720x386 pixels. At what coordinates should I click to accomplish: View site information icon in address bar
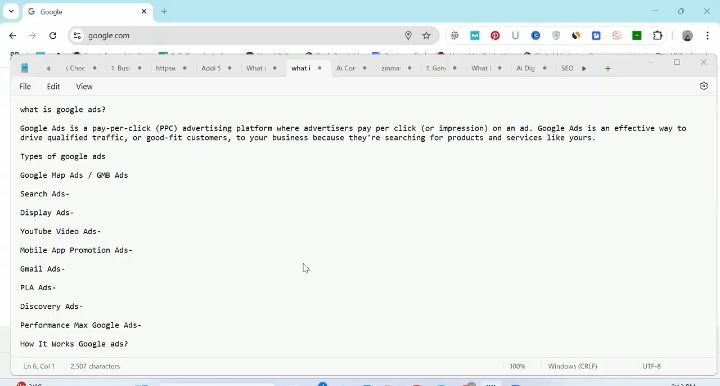(77, 35)
